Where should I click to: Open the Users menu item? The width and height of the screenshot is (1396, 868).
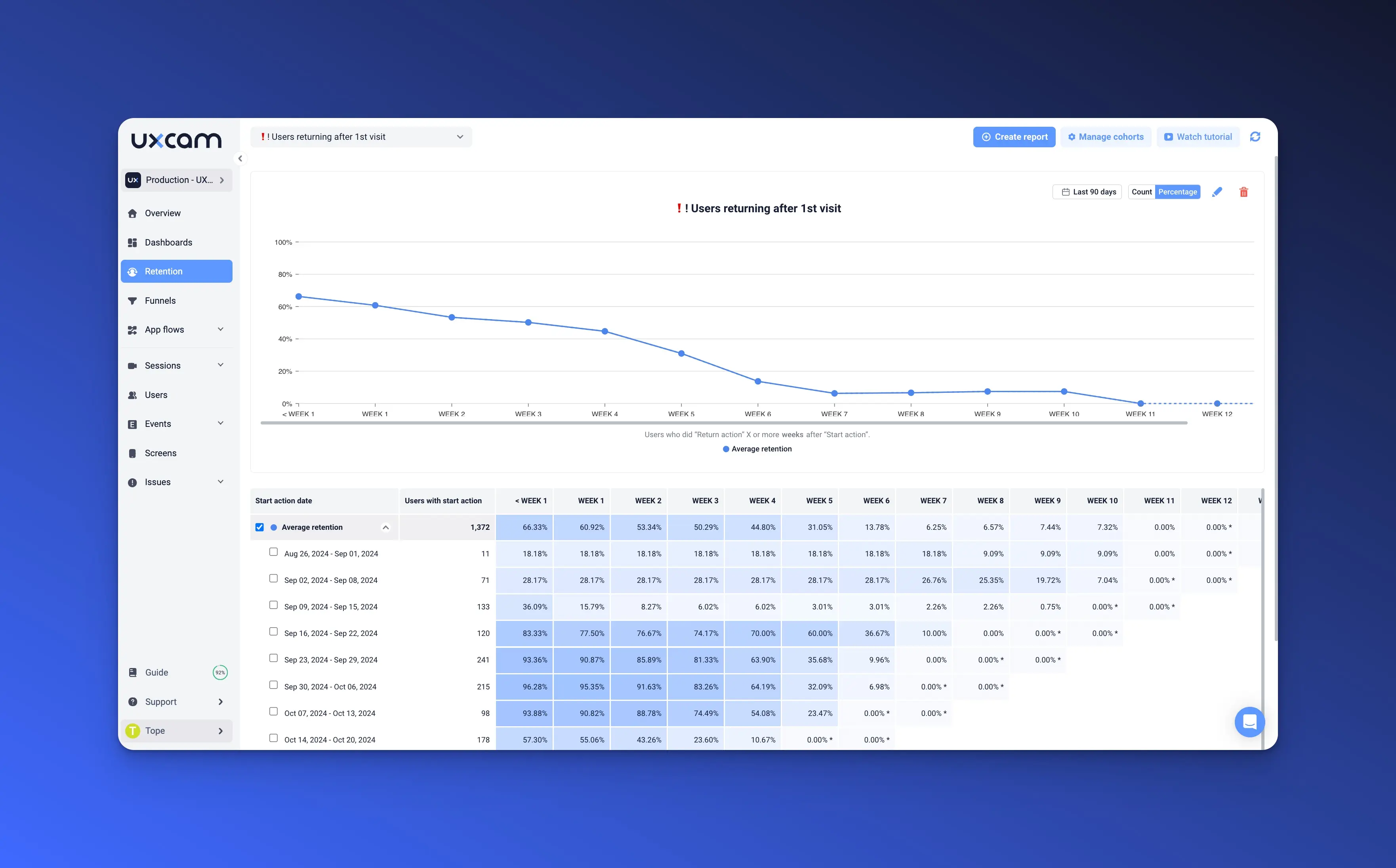(x=156, y=395)
